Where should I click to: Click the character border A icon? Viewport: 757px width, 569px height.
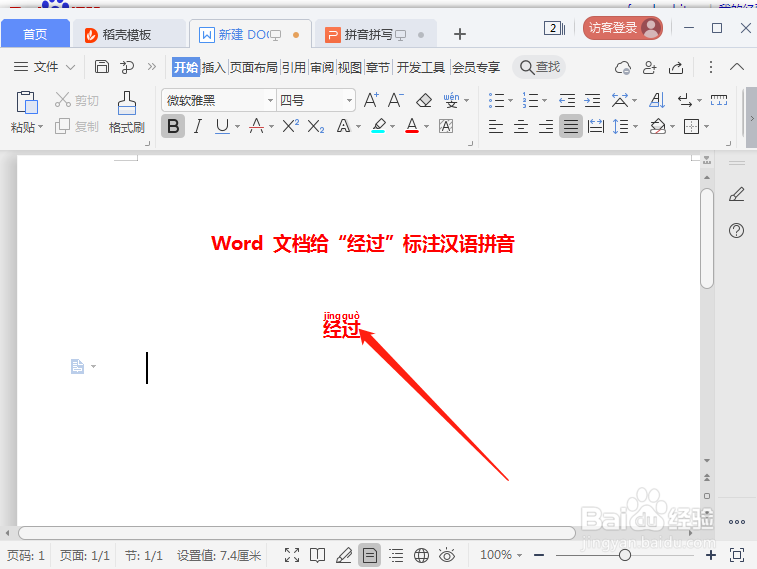click(446, 126)
